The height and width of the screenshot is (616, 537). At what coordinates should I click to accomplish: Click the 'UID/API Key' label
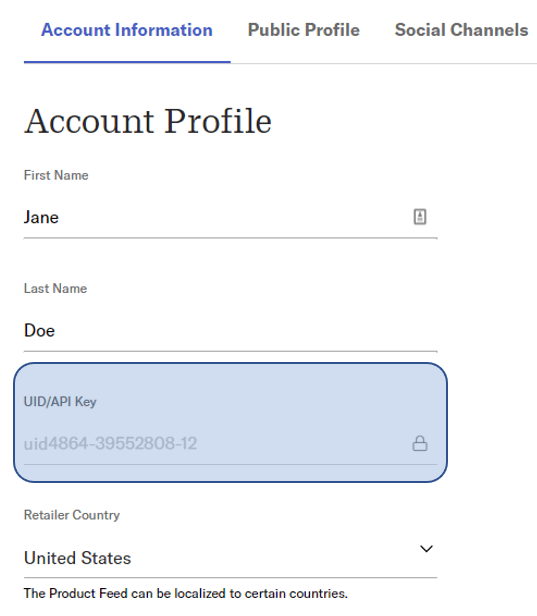pyautogui.click(x=60, y=402)
